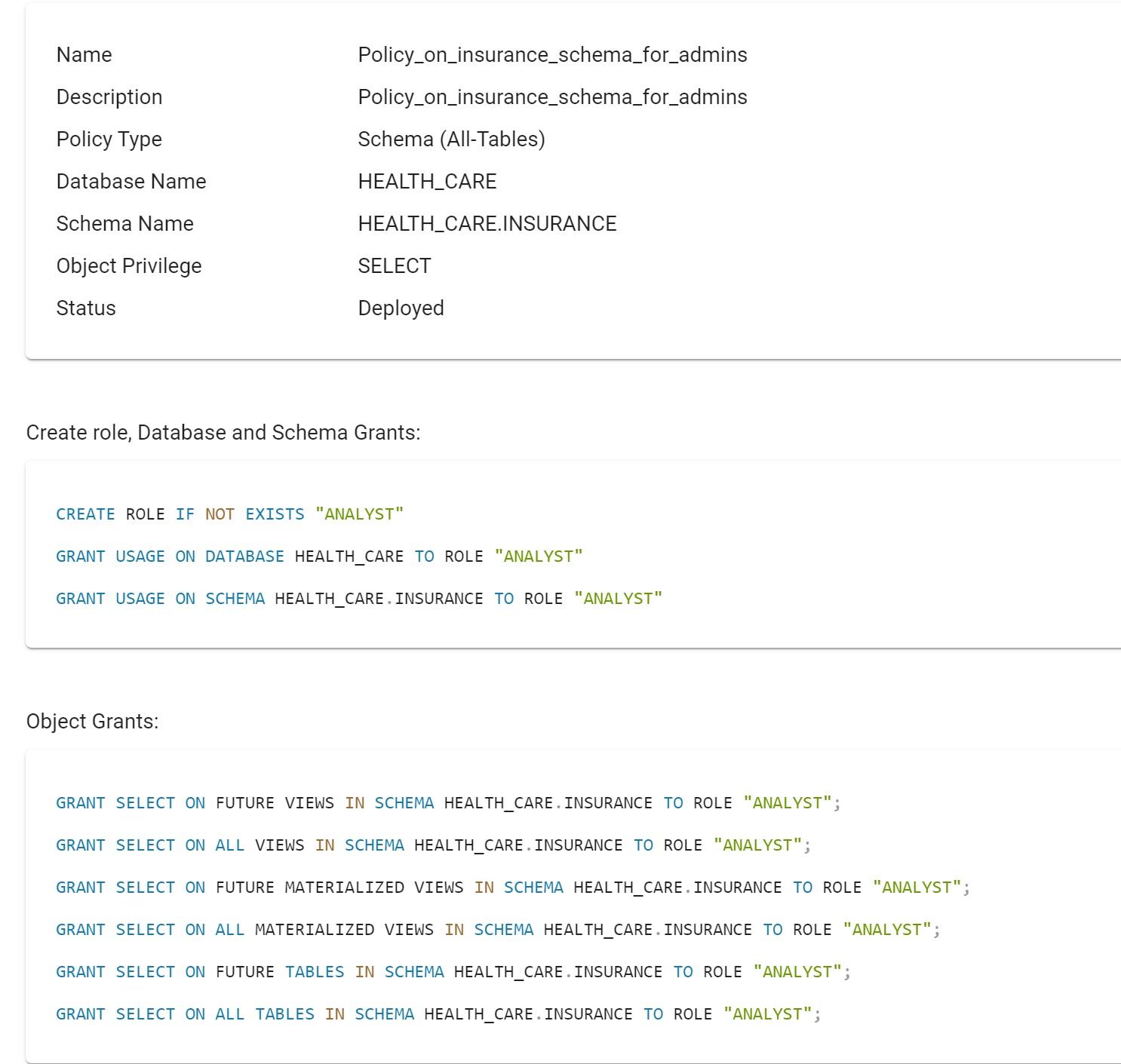The image size is (1121, 1064).
Task: Click the FUTURE MATERIALIZED VIEWS grant line
Action: (x=514, y=888)
